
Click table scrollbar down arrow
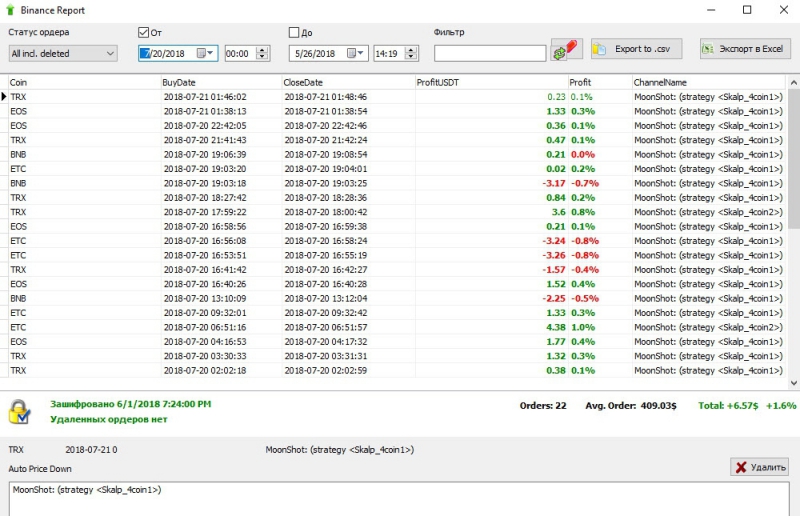coord(793,383)
